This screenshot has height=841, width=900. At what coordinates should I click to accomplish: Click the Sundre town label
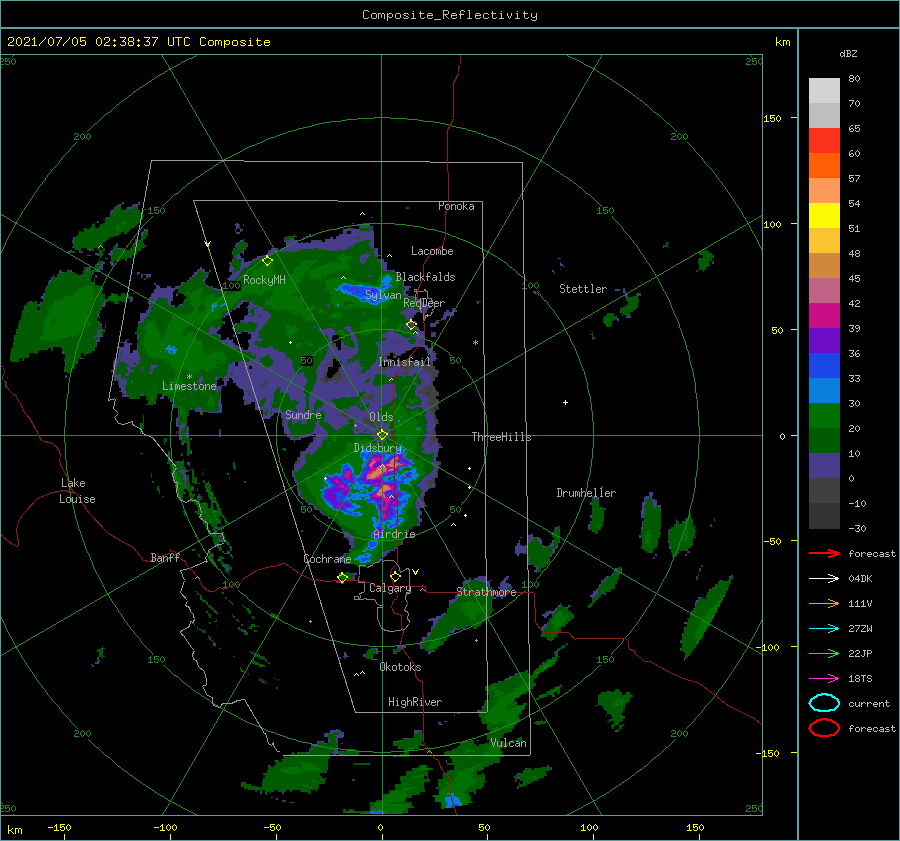[303, 414]
